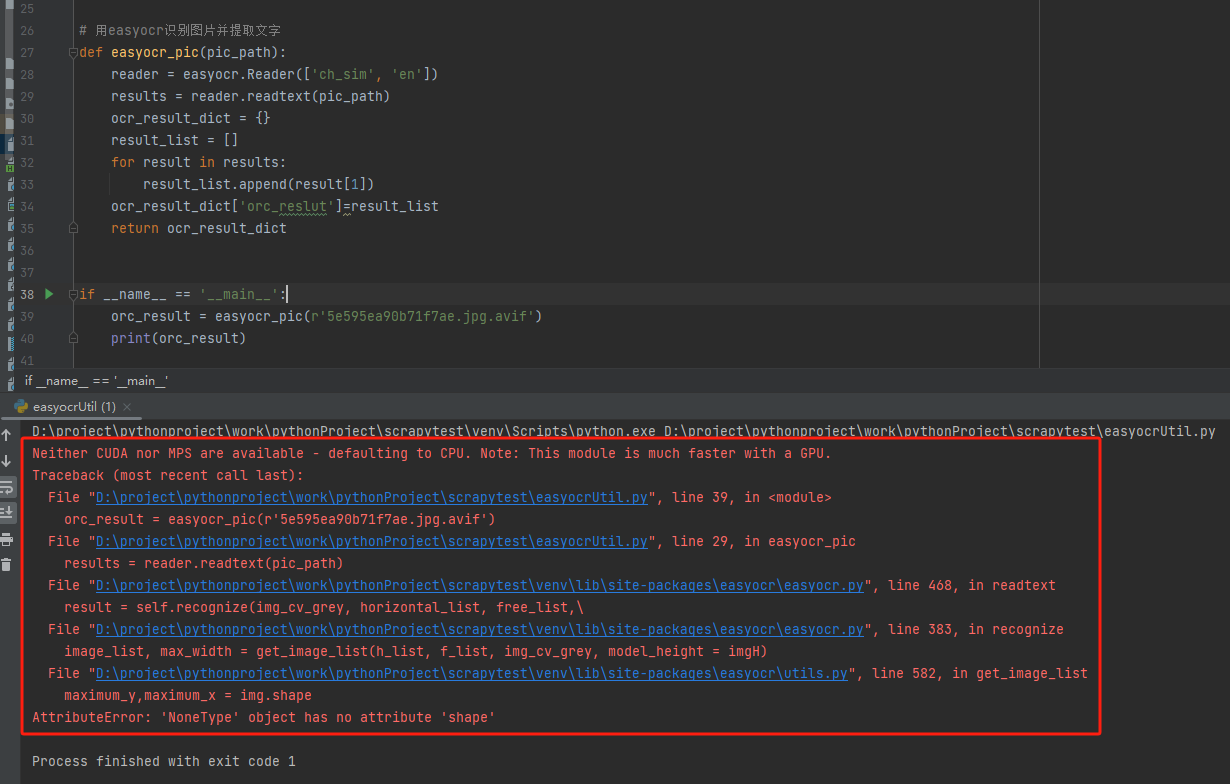Click Python icon on easyocrUtil run tab
Screen dimensions: 1230x784
[21, 407]
